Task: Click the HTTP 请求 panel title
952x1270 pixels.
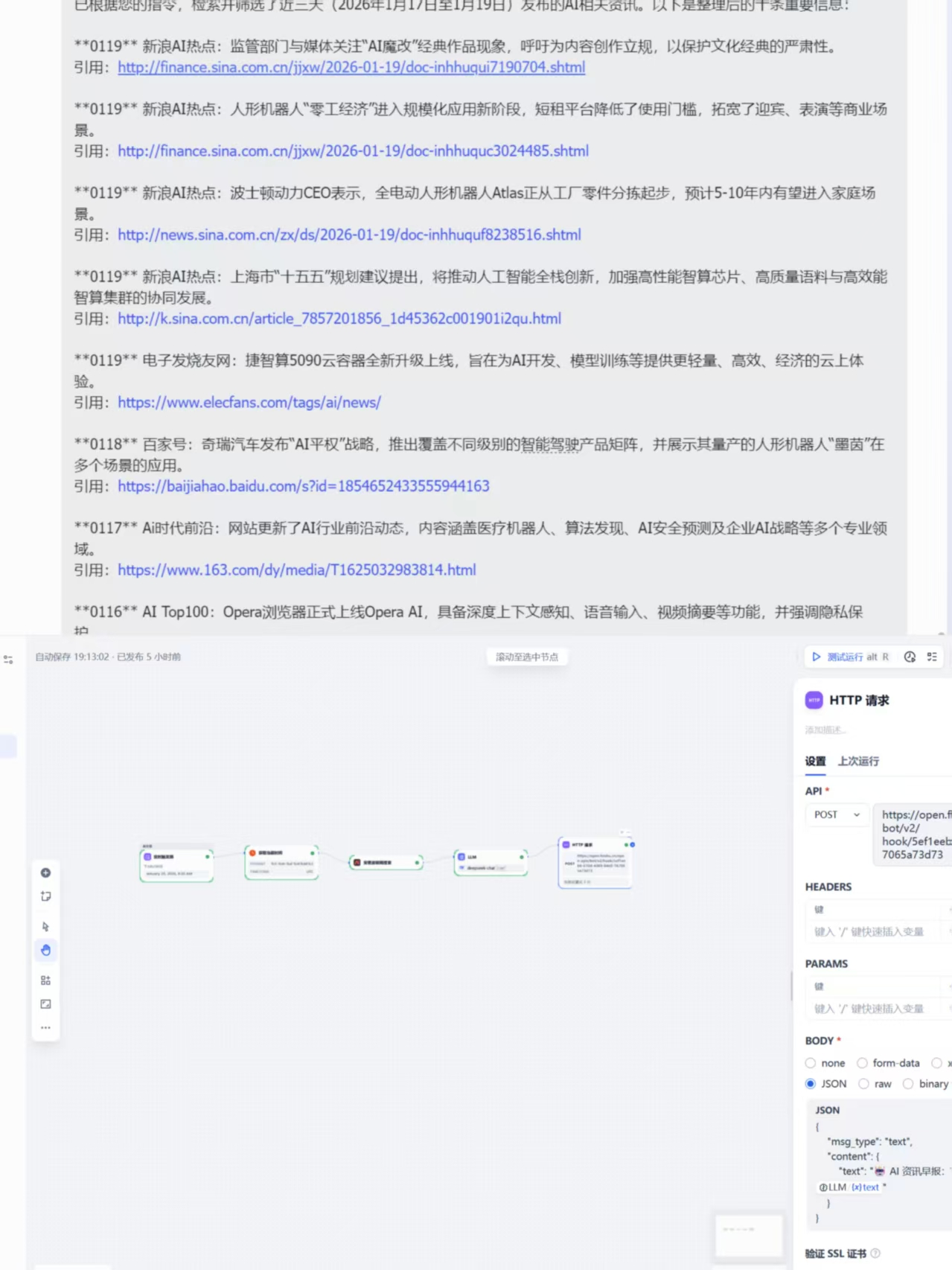Action: click(859, 701)
